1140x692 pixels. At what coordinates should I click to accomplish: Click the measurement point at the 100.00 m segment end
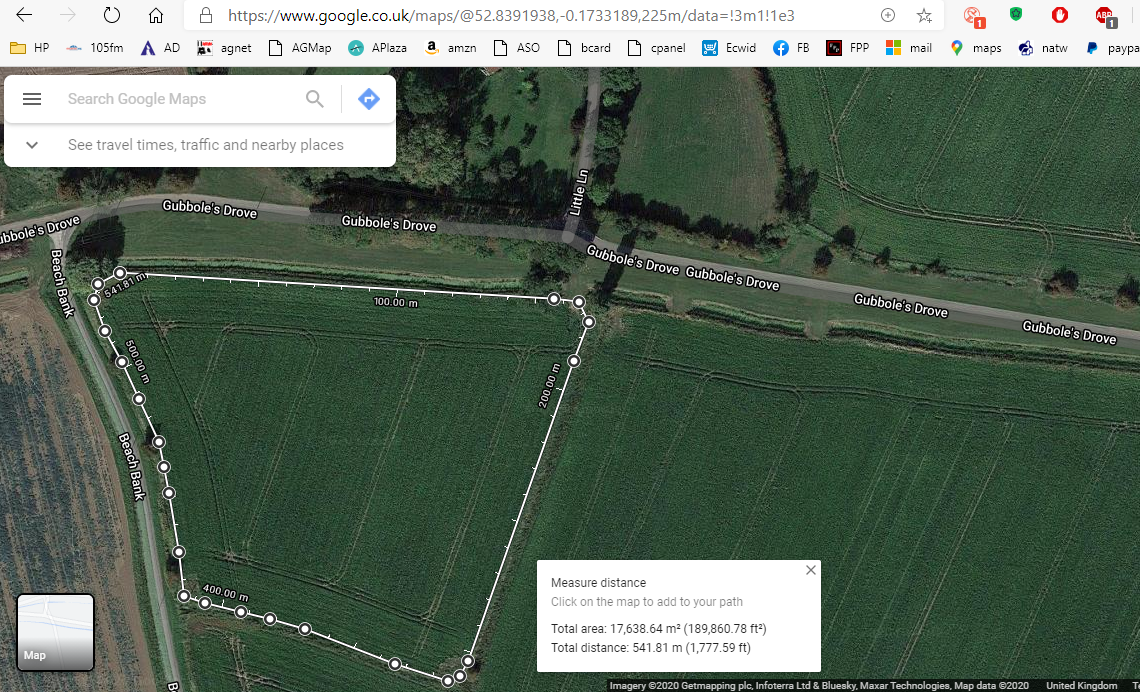pyautogui.click(x=554, y=299)
